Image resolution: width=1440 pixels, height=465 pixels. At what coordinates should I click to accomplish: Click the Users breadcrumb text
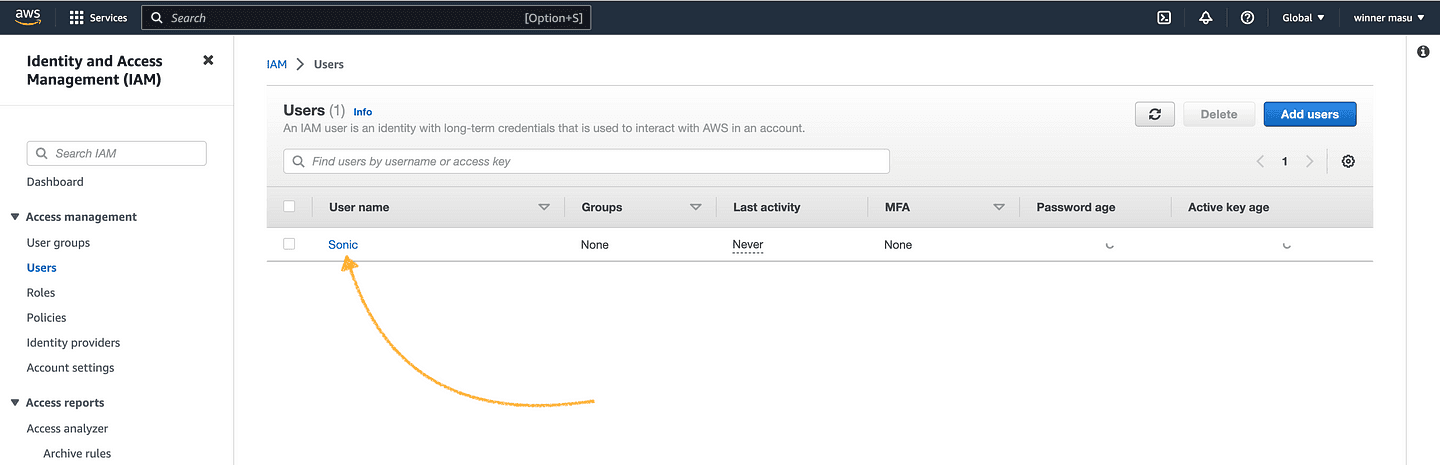329,64
